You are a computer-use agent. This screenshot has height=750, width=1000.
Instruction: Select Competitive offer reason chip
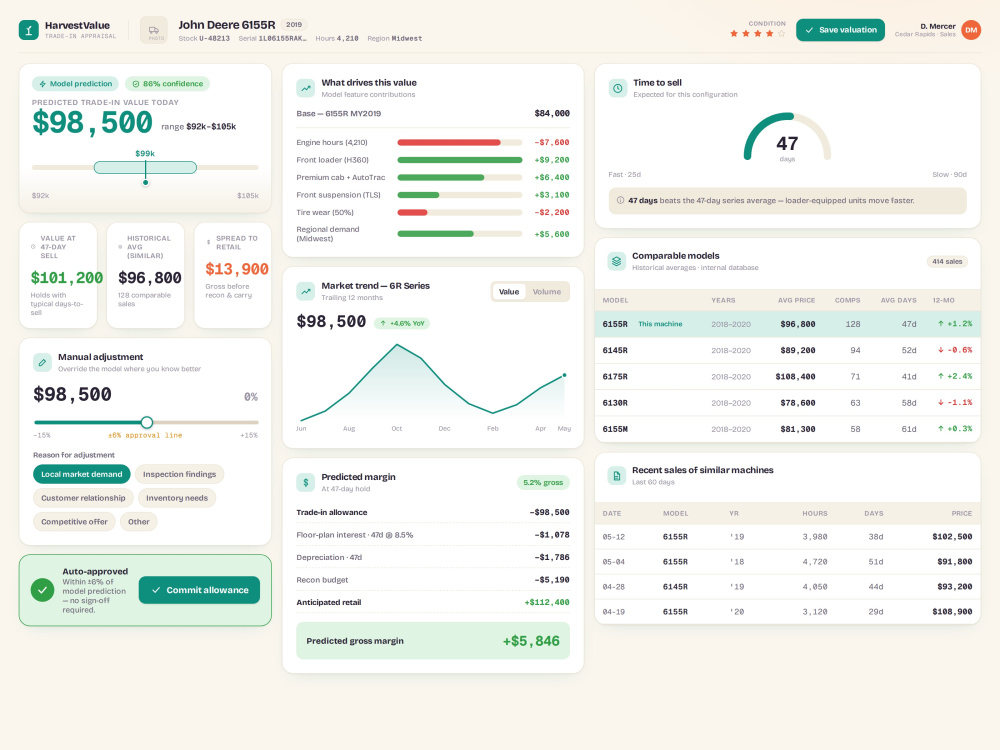pos(74,521)
